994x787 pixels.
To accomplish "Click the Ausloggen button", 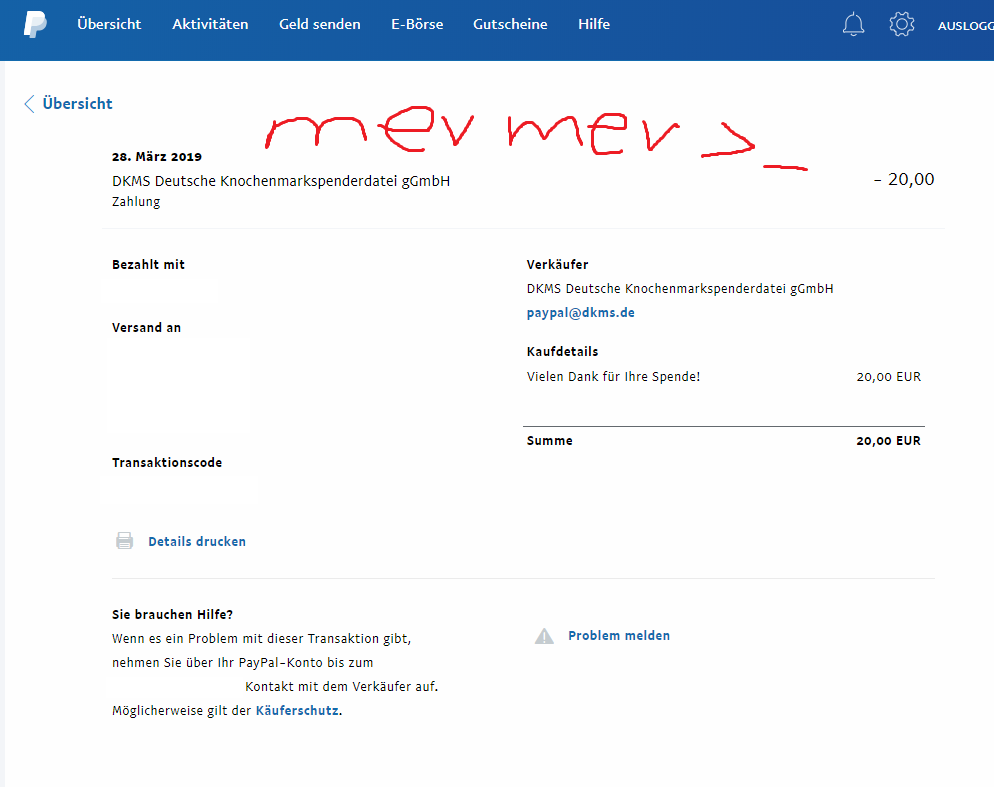I will [x=965, y=26].
